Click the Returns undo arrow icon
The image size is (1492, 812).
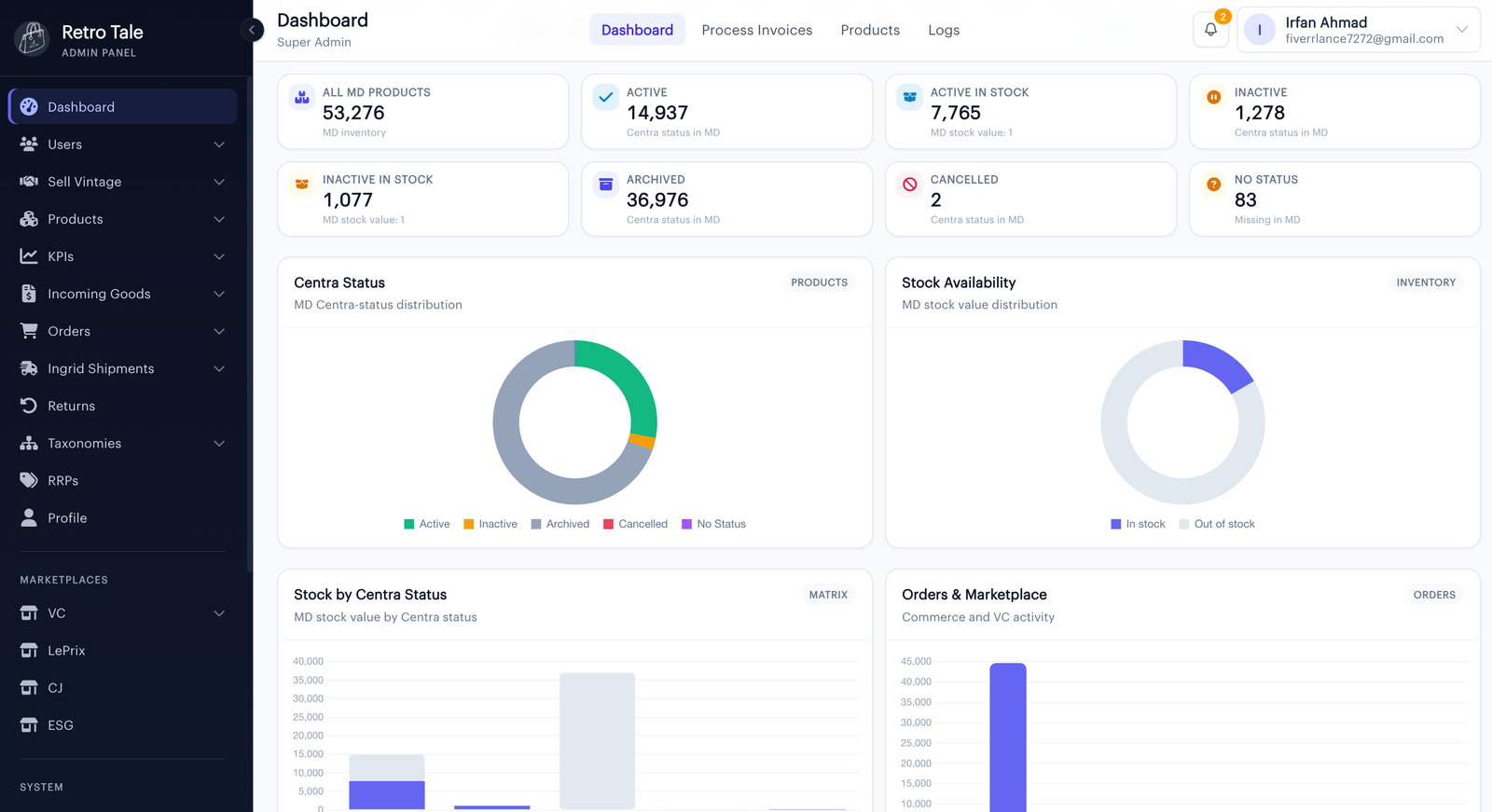pos(29,406)
